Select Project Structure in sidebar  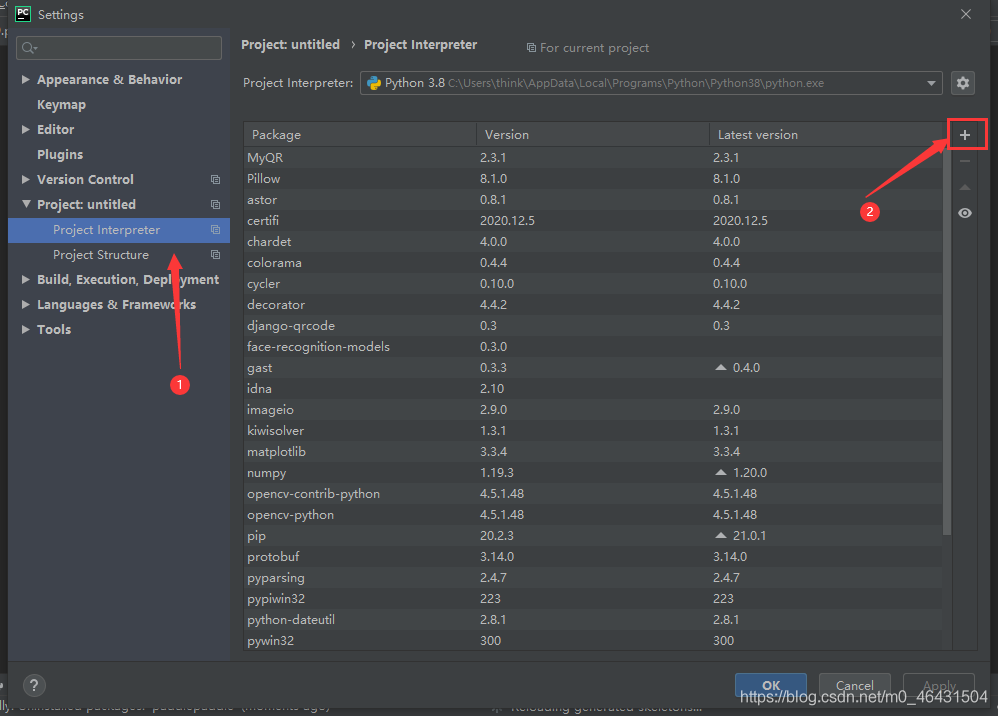[x=101, y=255]
